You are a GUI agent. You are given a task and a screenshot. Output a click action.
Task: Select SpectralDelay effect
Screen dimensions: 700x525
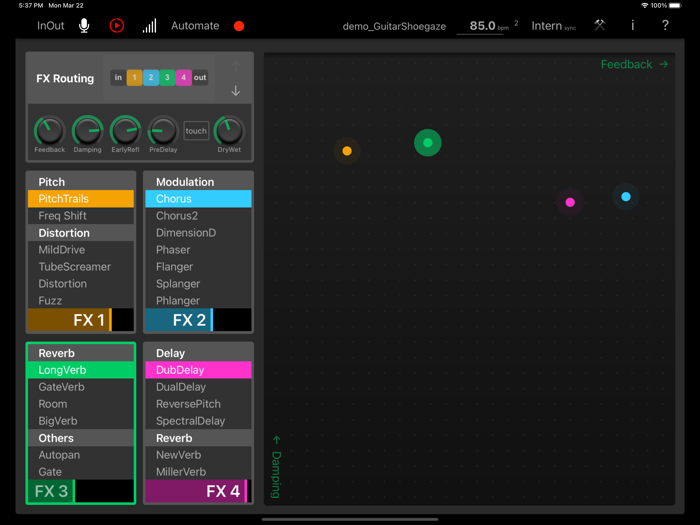click(198, 421)
